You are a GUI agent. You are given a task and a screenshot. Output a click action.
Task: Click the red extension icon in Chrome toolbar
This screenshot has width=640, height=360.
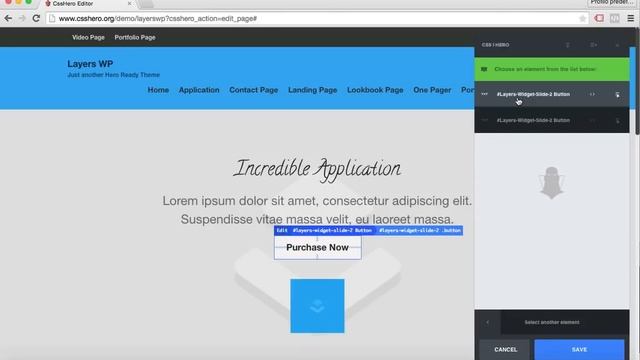click(599, 18)
